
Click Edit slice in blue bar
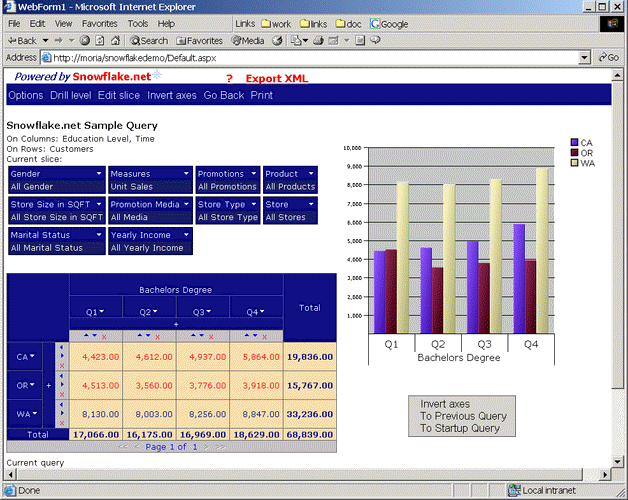coord(119,95)
